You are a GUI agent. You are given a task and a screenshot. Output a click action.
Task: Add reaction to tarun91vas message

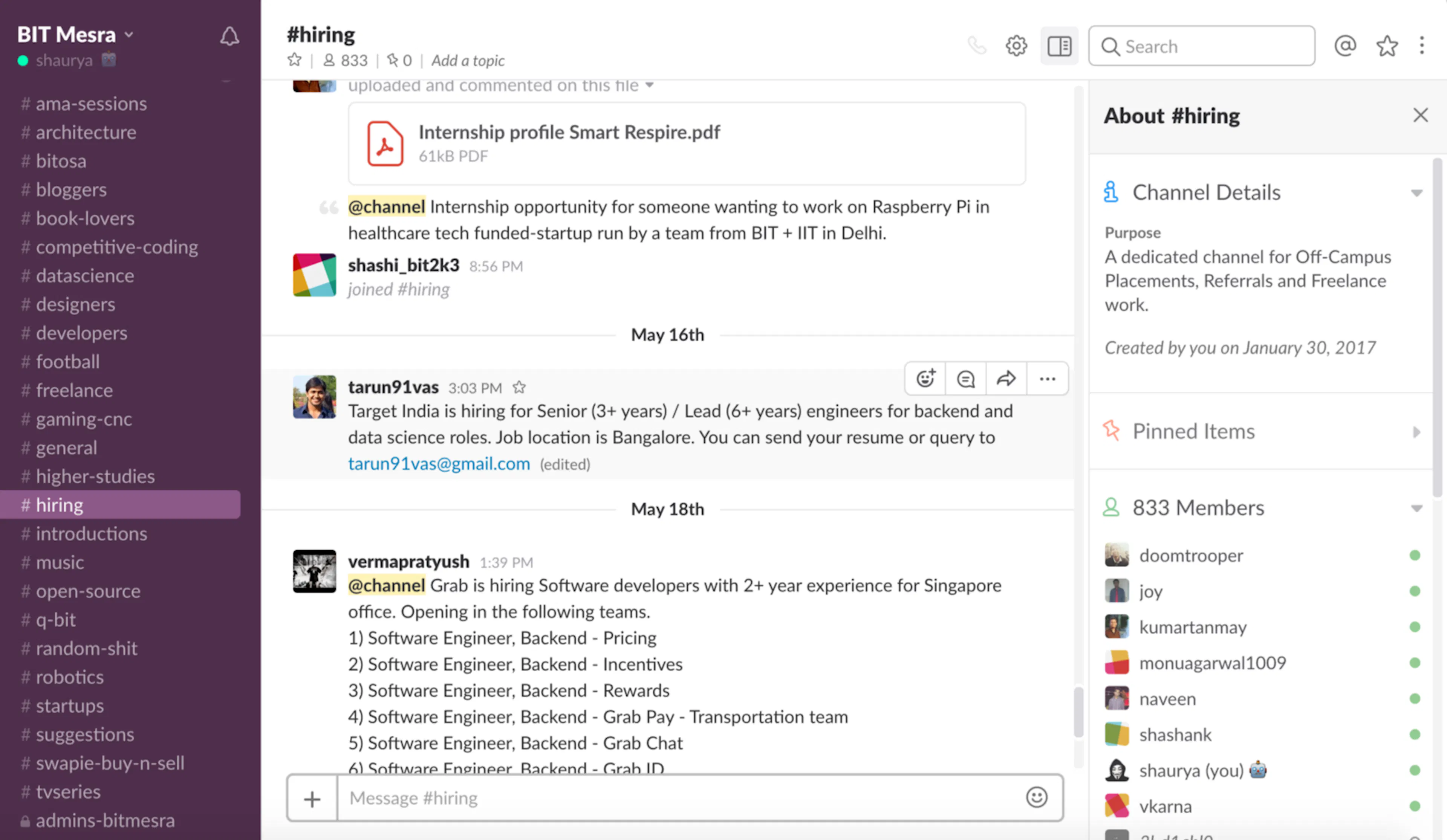click(925, 378)
